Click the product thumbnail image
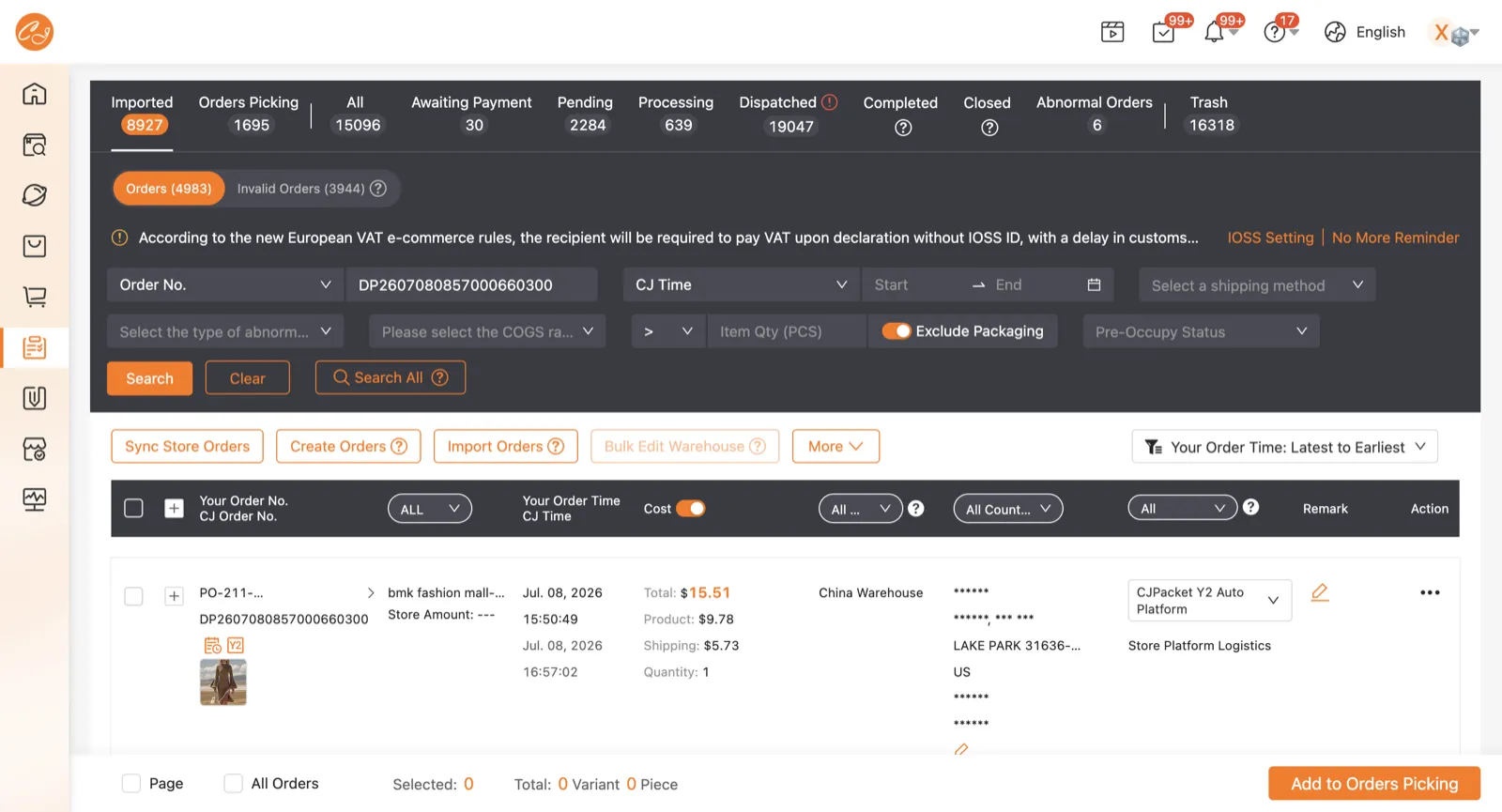This screenshot has height=812, width=1502. coord(223,682)
